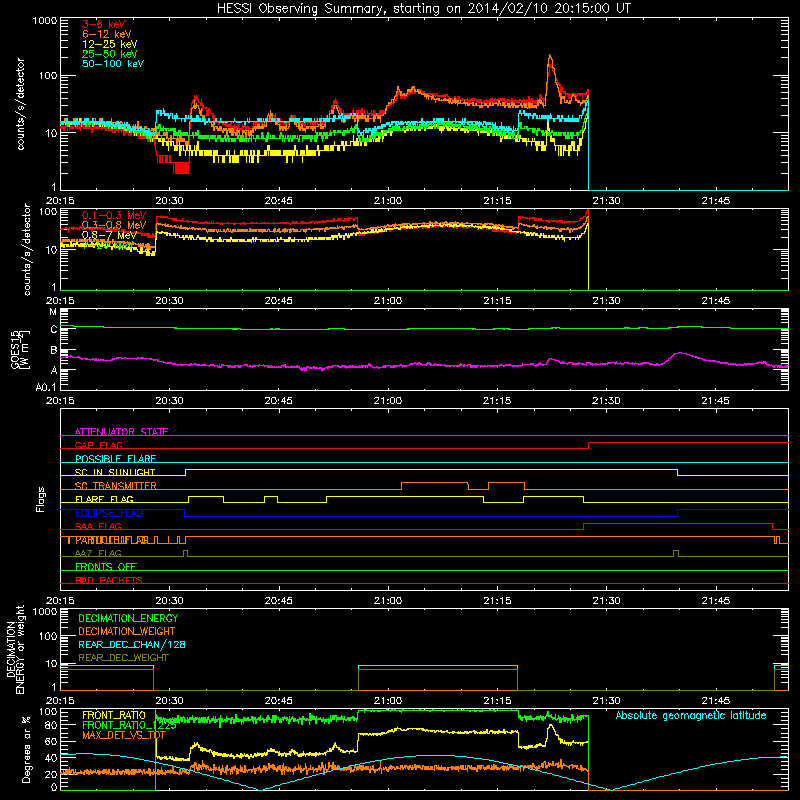Select the ATTENUATOR_STATE flag label
800x800 pixels.
click(x=121, y=432)
